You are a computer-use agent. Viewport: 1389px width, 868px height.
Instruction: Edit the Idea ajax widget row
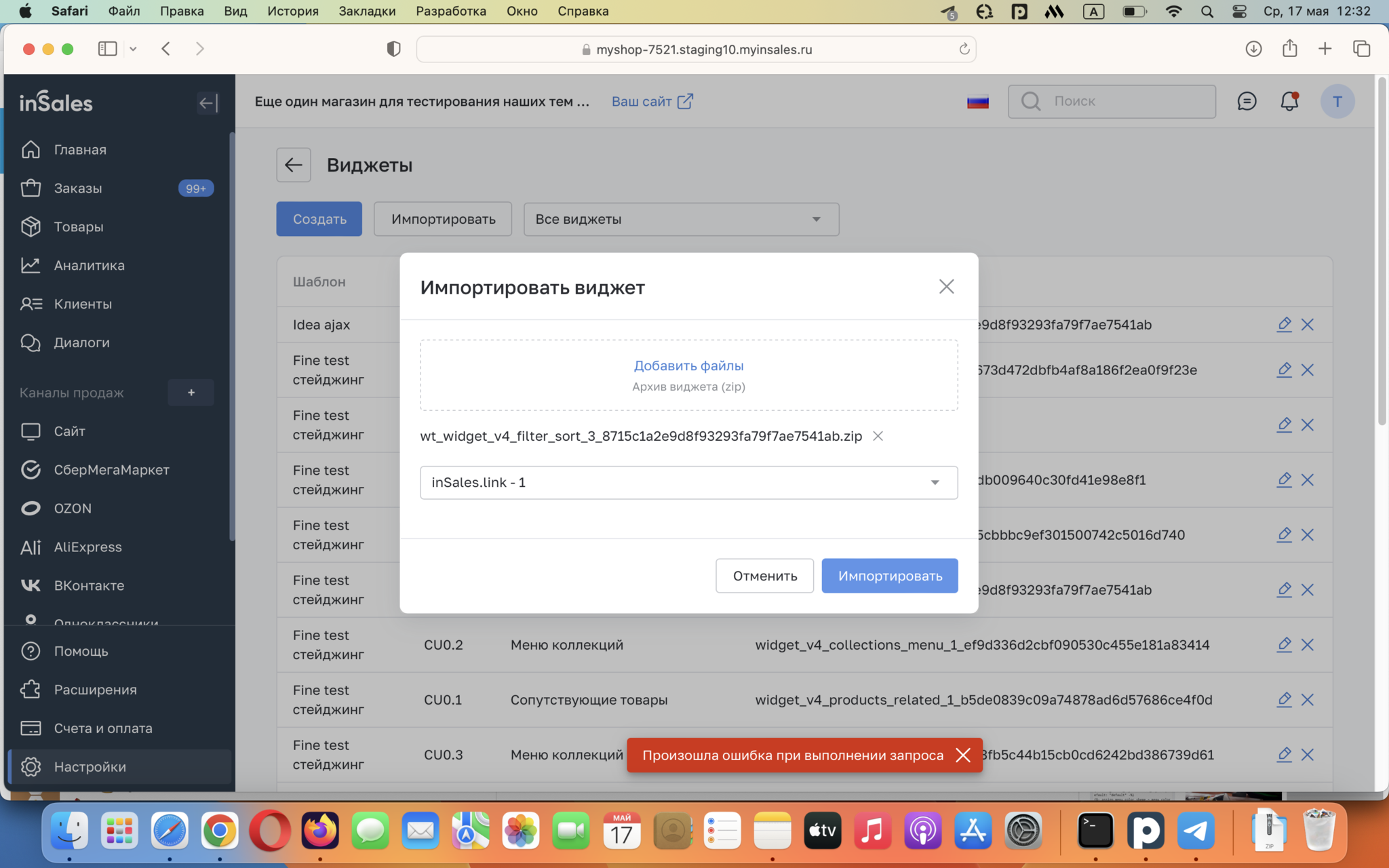(x=1283, y=324)
